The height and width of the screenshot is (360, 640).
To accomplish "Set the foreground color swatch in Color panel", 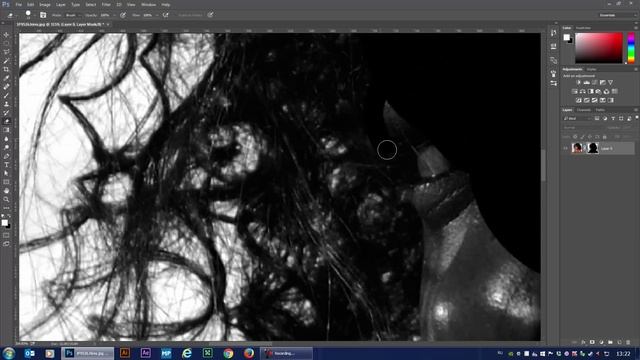I will 567,38.
